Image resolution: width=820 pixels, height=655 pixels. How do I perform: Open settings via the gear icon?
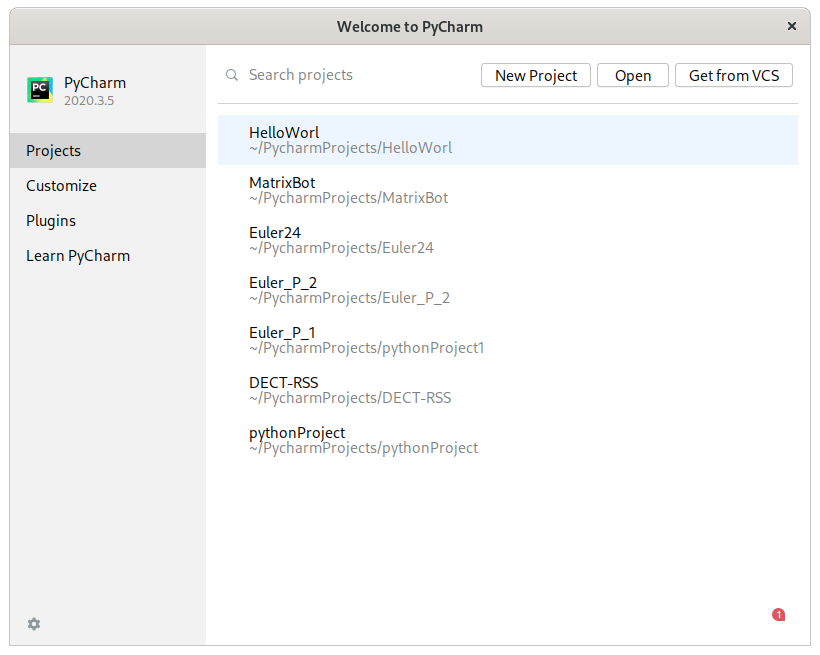coord(33,623)
